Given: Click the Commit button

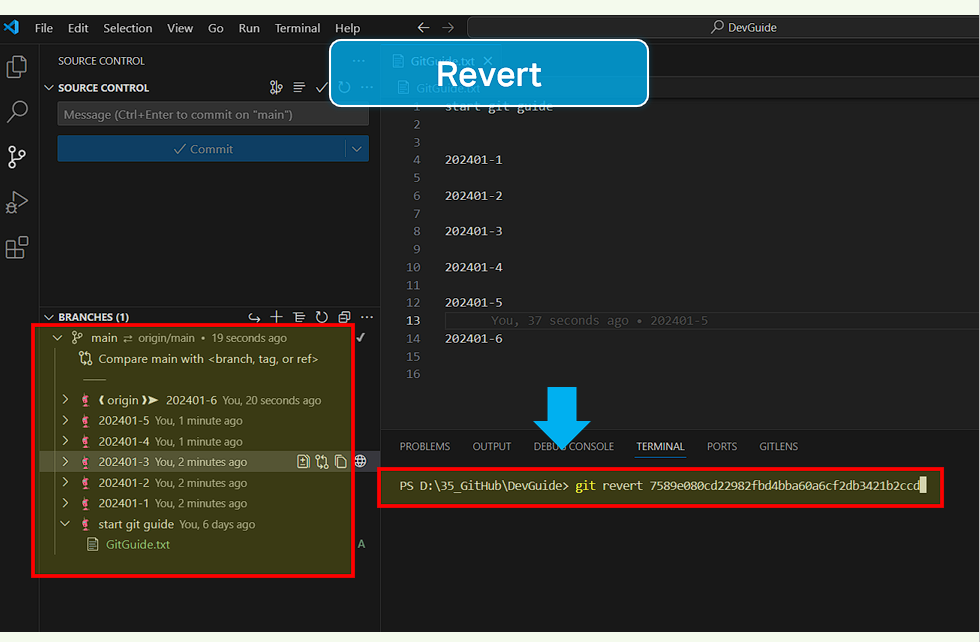Looking at the screenshot, I should (202, 149).
